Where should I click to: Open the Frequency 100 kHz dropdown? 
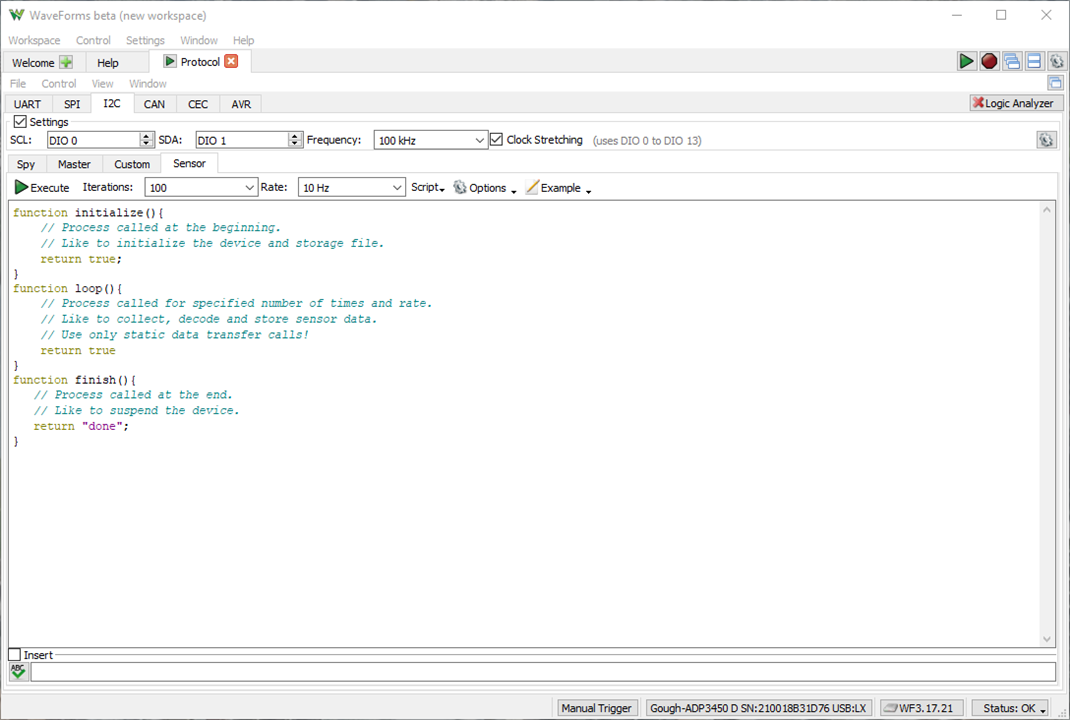pos(431,140)
